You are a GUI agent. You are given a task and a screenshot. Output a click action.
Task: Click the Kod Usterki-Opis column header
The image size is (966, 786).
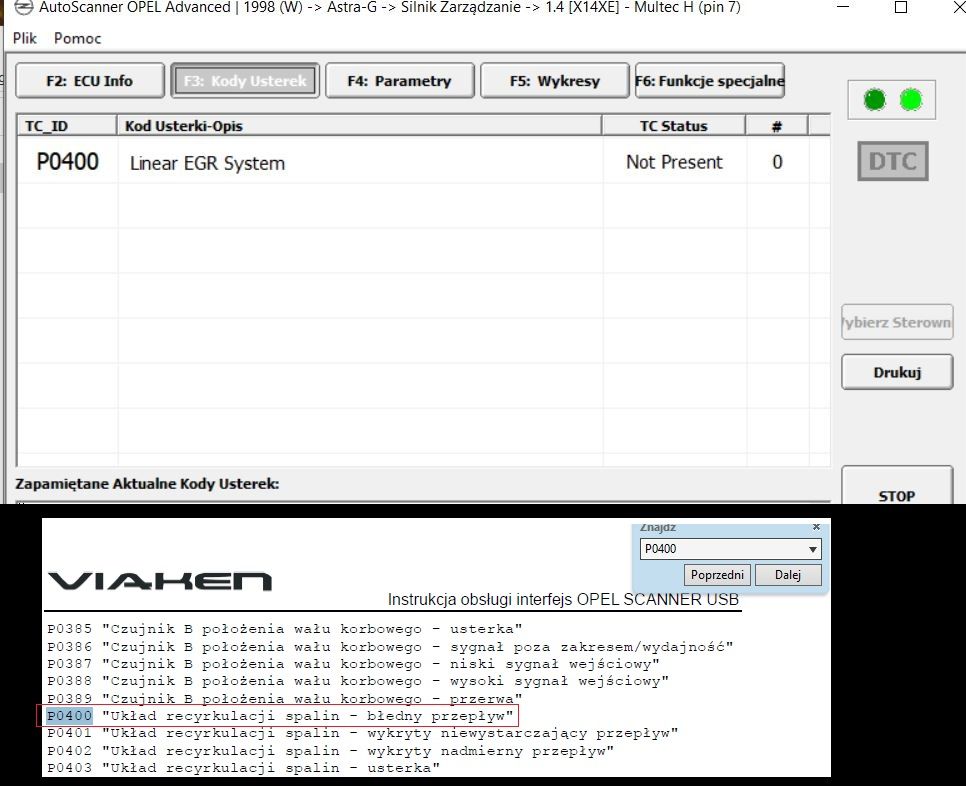point(359,126)
